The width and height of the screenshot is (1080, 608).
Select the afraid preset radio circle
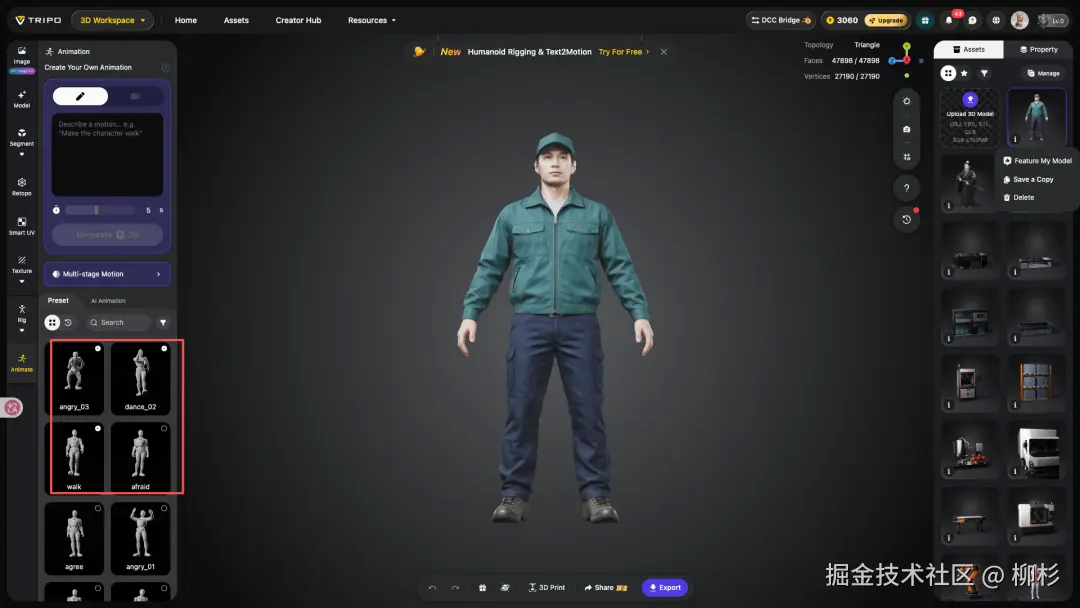tap(164, 428)
